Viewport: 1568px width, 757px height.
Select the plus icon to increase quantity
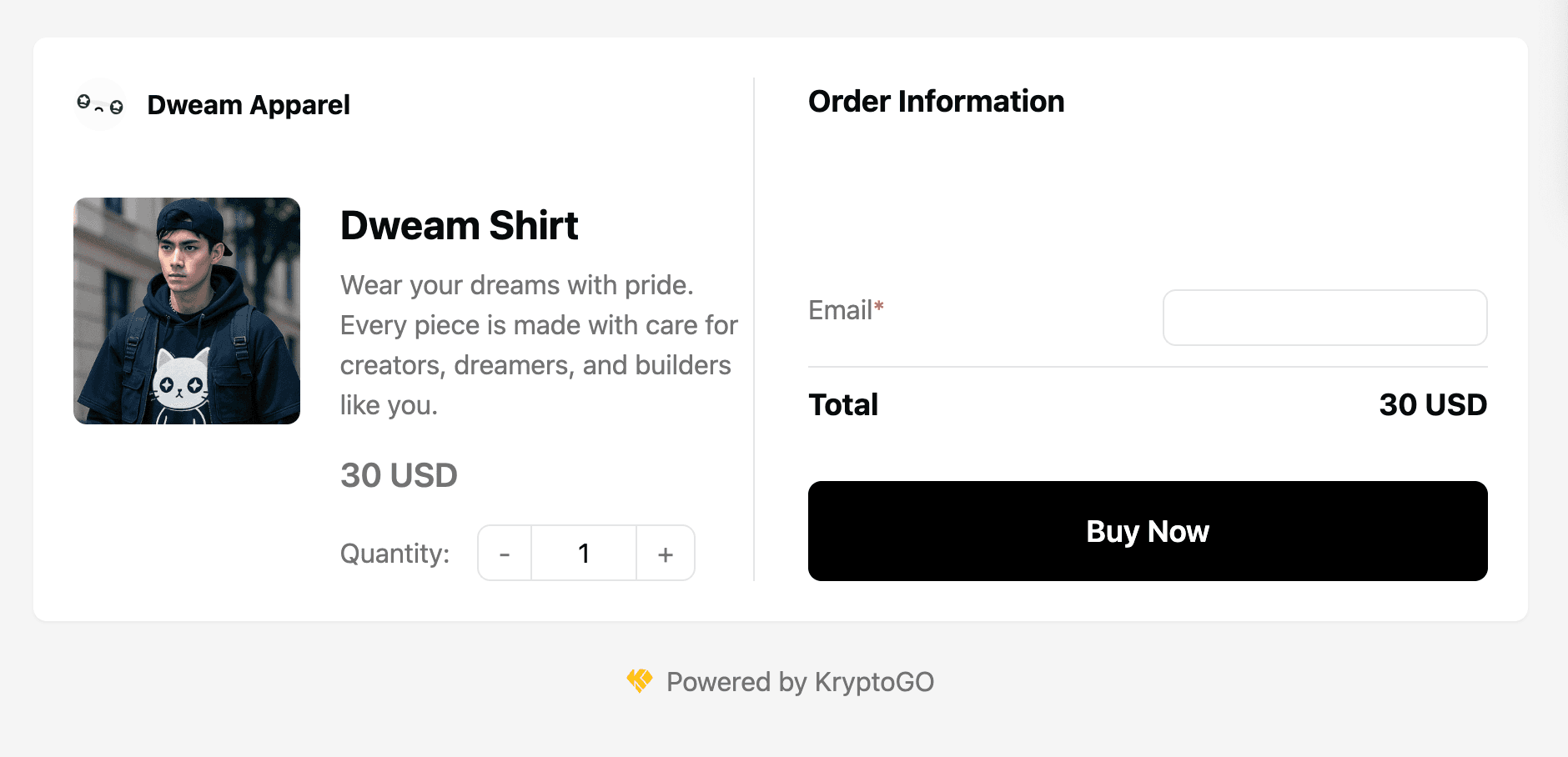pos(665,553)
